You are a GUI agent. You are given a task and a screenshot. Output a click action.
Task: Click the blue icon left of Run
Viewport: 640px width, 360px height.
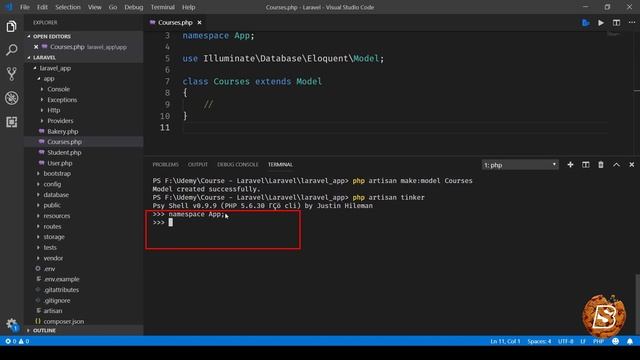586,23
